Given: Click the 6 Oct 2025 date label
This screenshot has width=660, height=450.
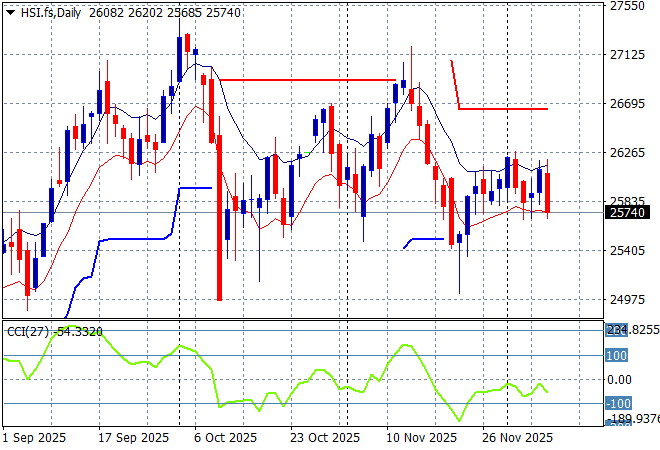Looking at the screenshot, I should 225,438.
